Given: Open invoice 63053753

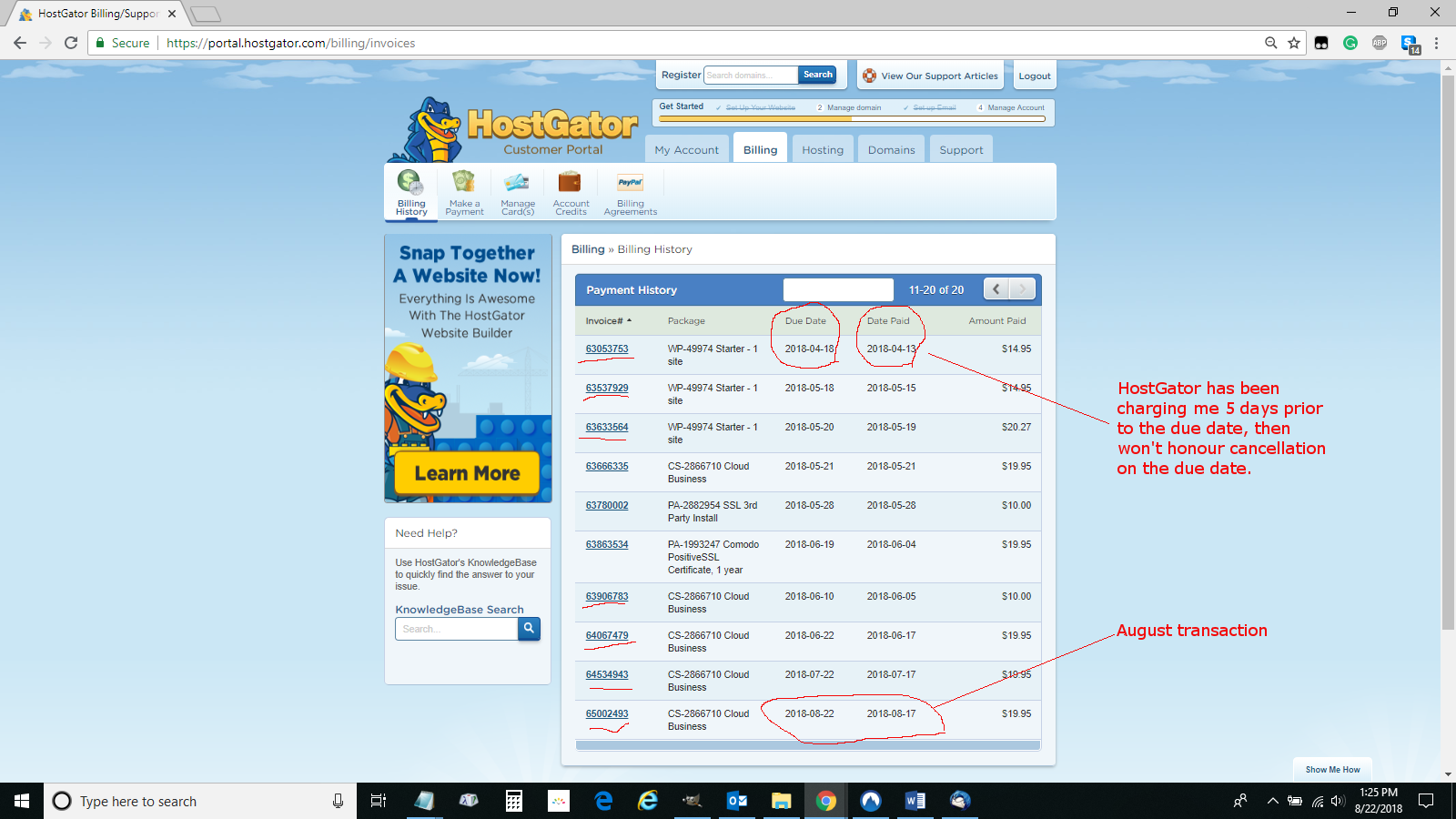Looking at the screenshot, I should click(x=607, y=349).
